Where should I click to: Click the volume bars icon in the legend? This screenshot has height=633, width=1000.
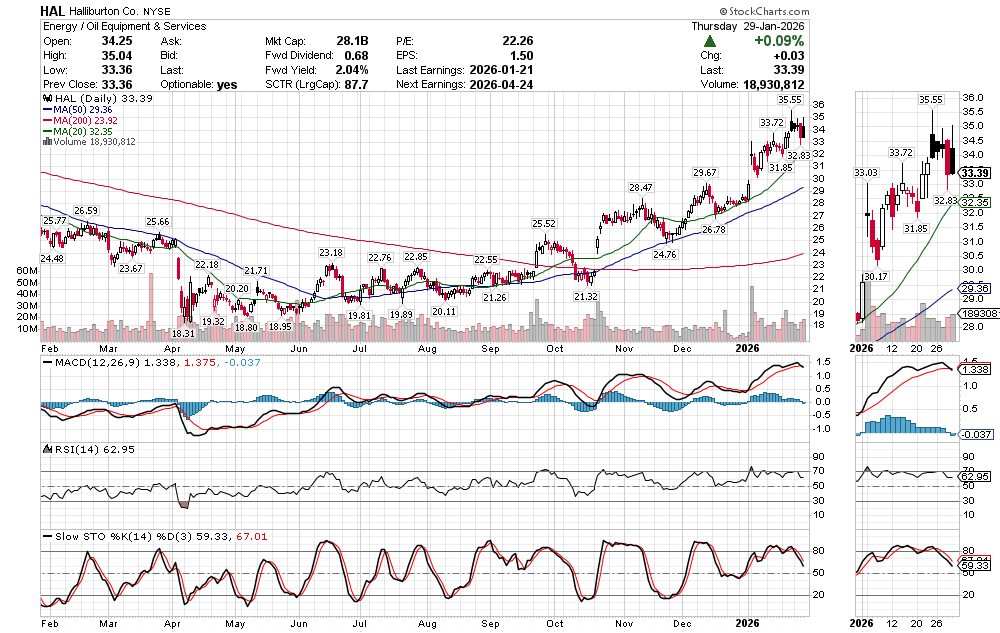[45, 142]
